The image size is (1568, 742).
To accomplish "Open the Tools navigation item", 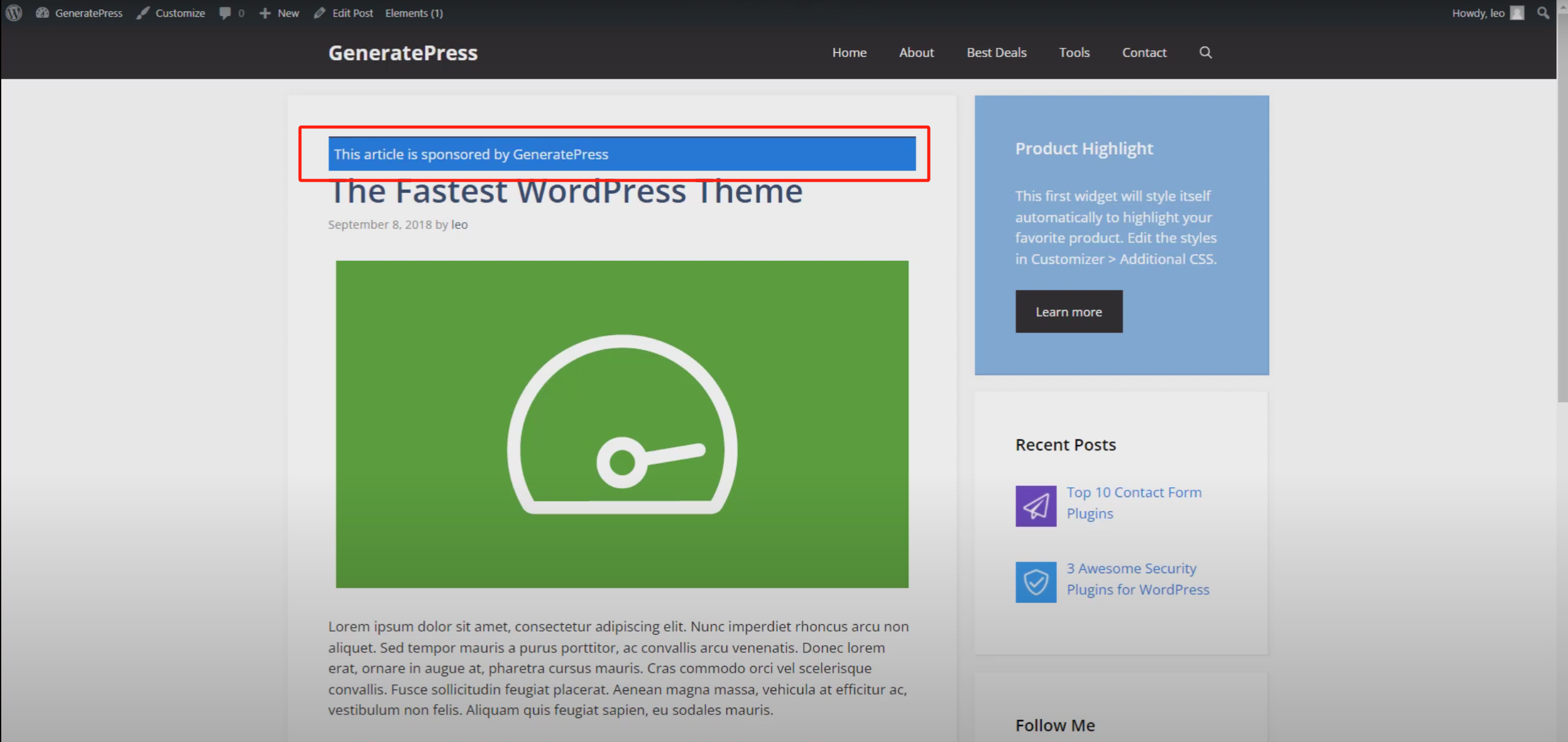I will 1074,53.
